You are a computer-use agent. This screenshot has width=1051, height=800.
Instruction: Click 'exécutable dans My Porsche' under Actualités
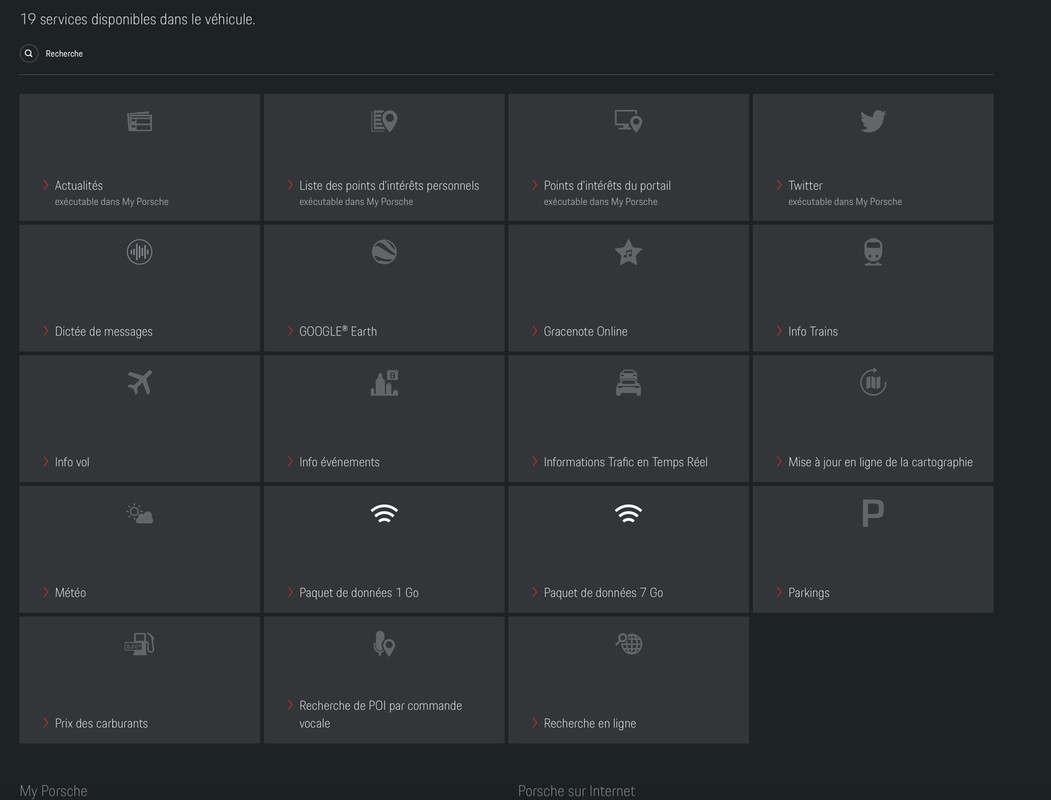coord(111,202)
